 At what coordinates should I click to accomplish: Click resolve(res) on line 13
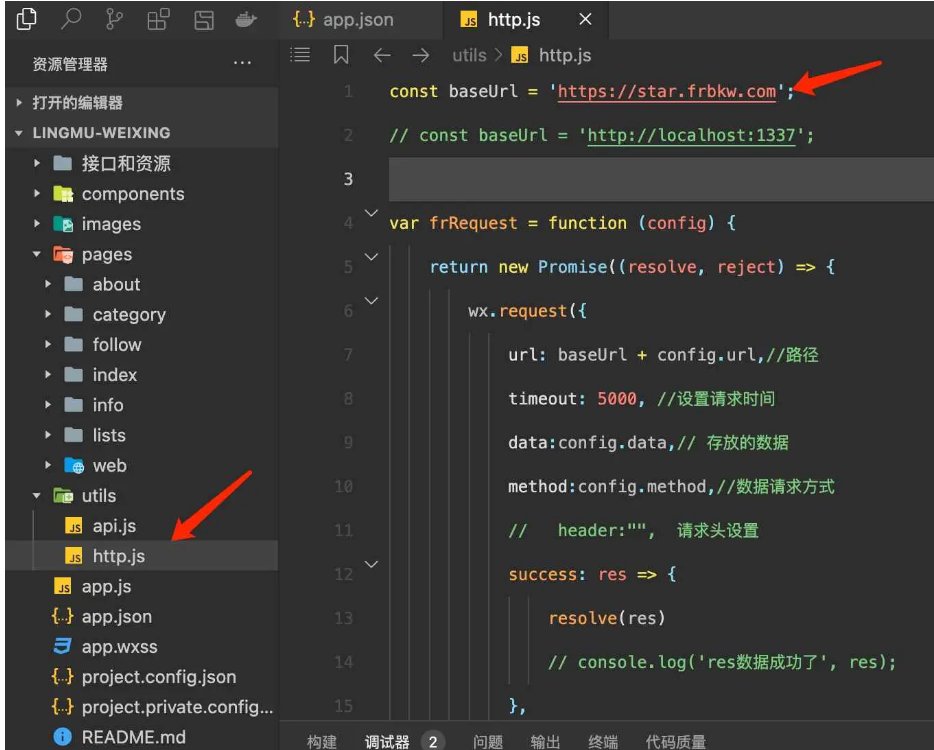606,618
